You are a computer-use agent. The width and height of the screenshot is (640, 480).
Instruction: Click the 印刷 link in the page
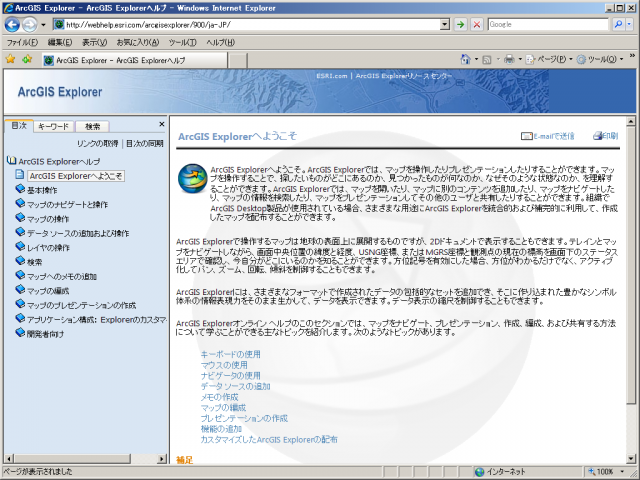[x=606, y=136]
